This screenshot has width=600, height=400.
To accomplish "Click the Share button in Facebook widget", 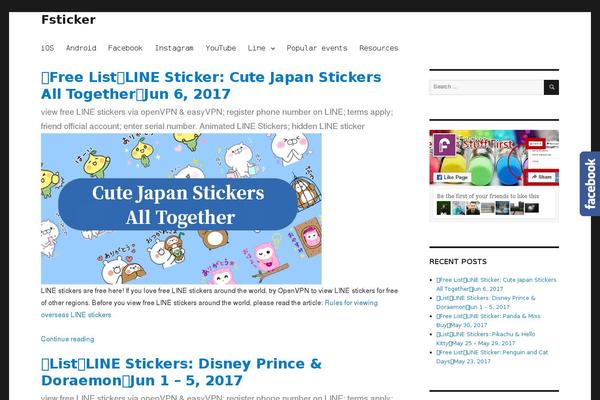I will point(541,177).
